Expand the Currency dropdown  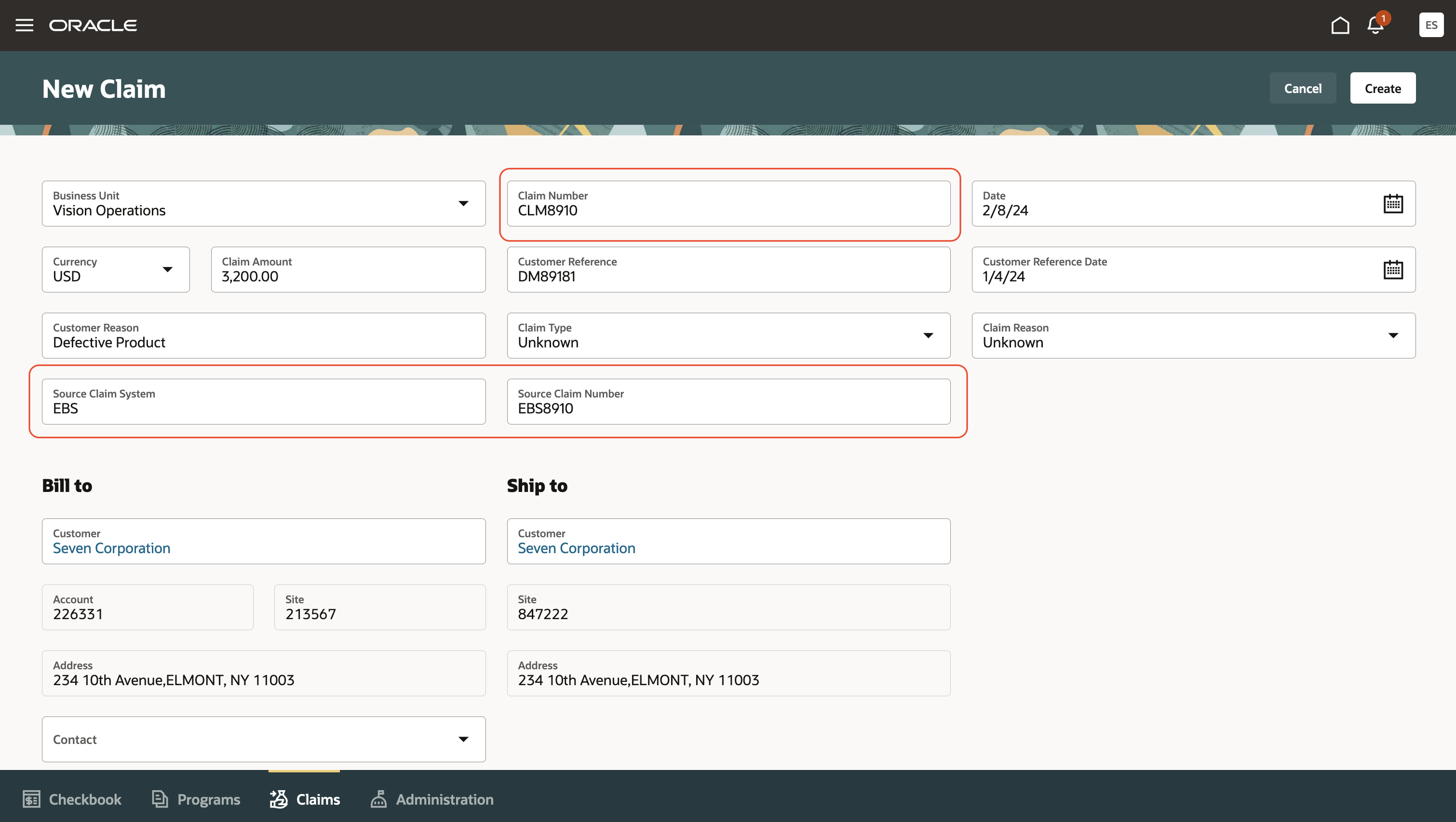167,269
